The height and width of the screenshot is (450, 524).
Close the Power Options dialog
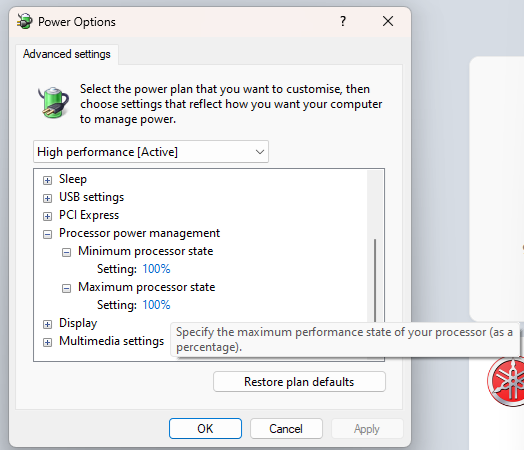(x=388, y=21)
